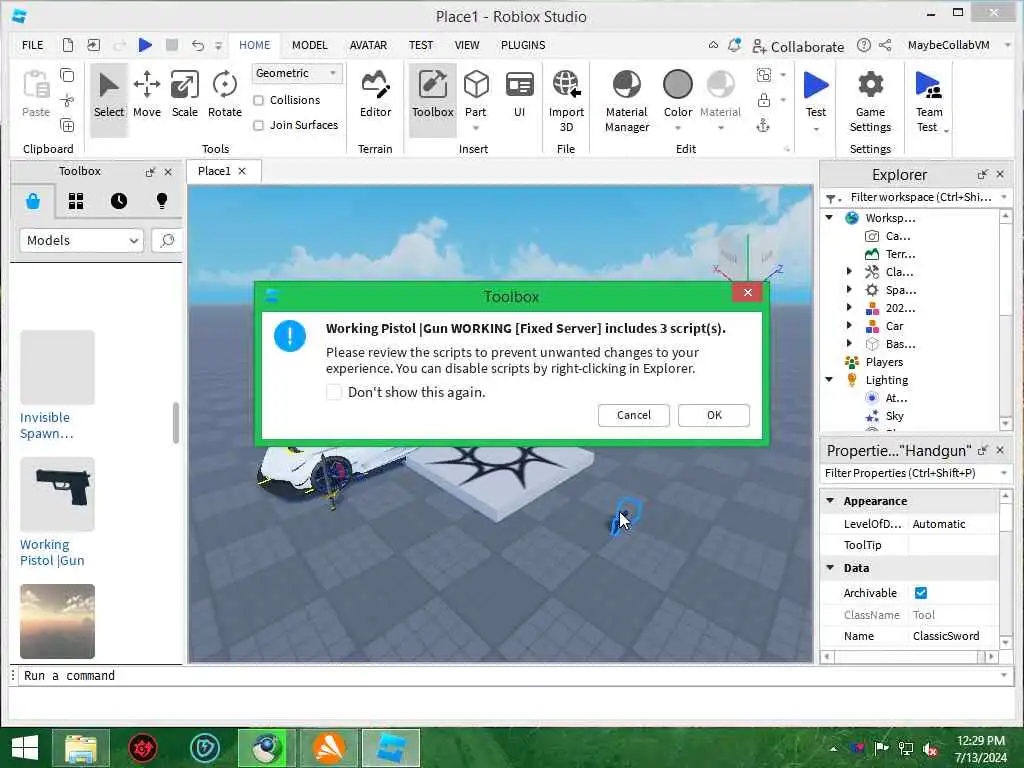Switch to the AVATAR tab
Viewport: 1024px width, 768px height.
click(x=368, y=45)
